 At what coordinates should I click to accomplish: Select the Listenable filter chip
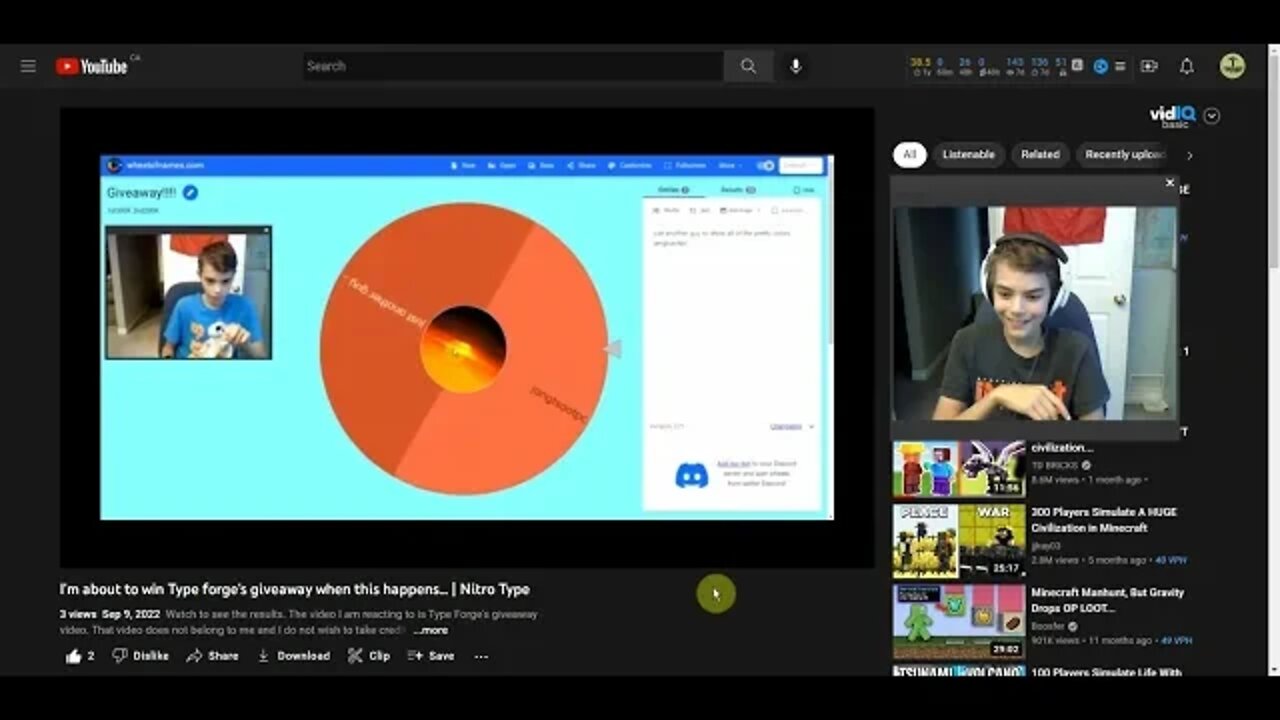pyautogui.click(x=968, y=155)
